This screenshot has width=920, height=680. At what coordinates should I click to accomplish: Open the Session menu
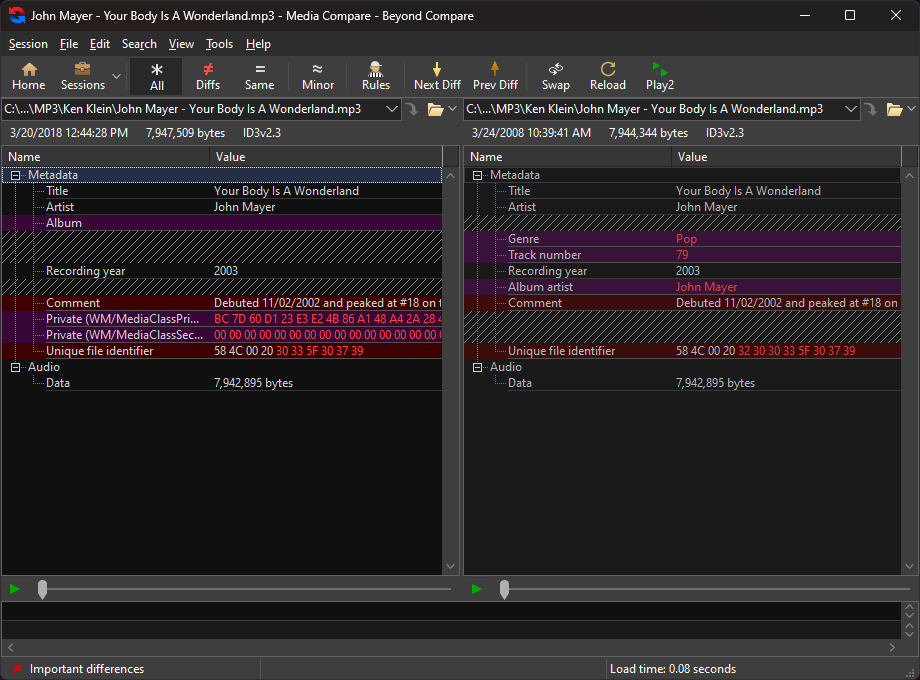[x=28, y=44]
